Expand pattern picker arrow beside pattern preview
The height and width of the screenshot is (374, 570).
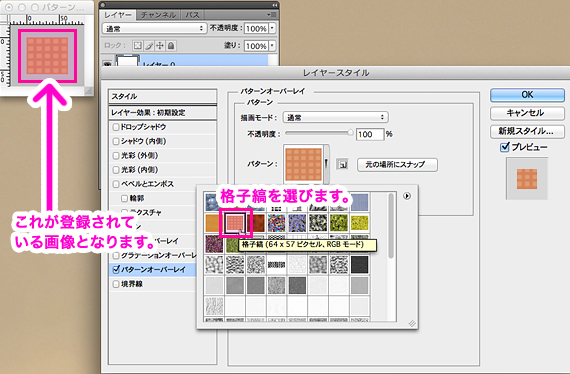(326, 164)
